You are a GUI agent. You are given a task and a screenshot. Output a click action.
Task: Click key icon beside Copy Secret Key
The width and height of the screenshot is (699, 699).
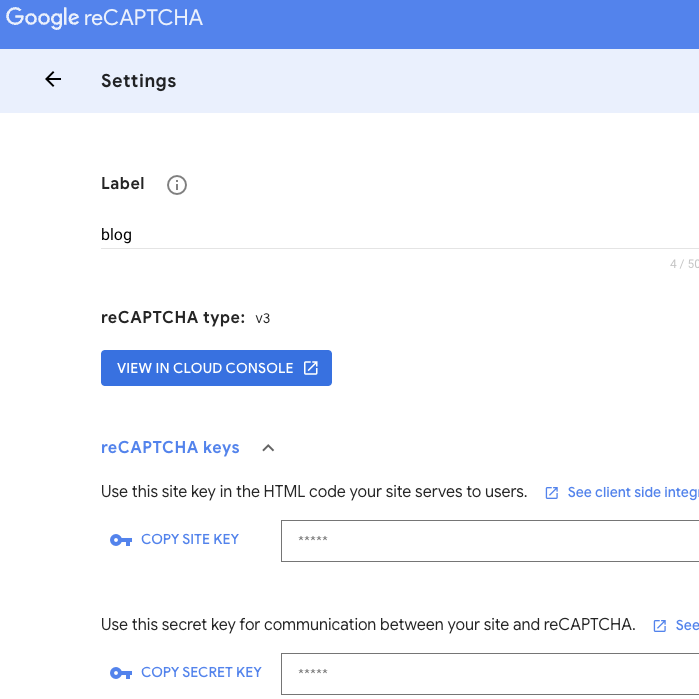(121, 673)
